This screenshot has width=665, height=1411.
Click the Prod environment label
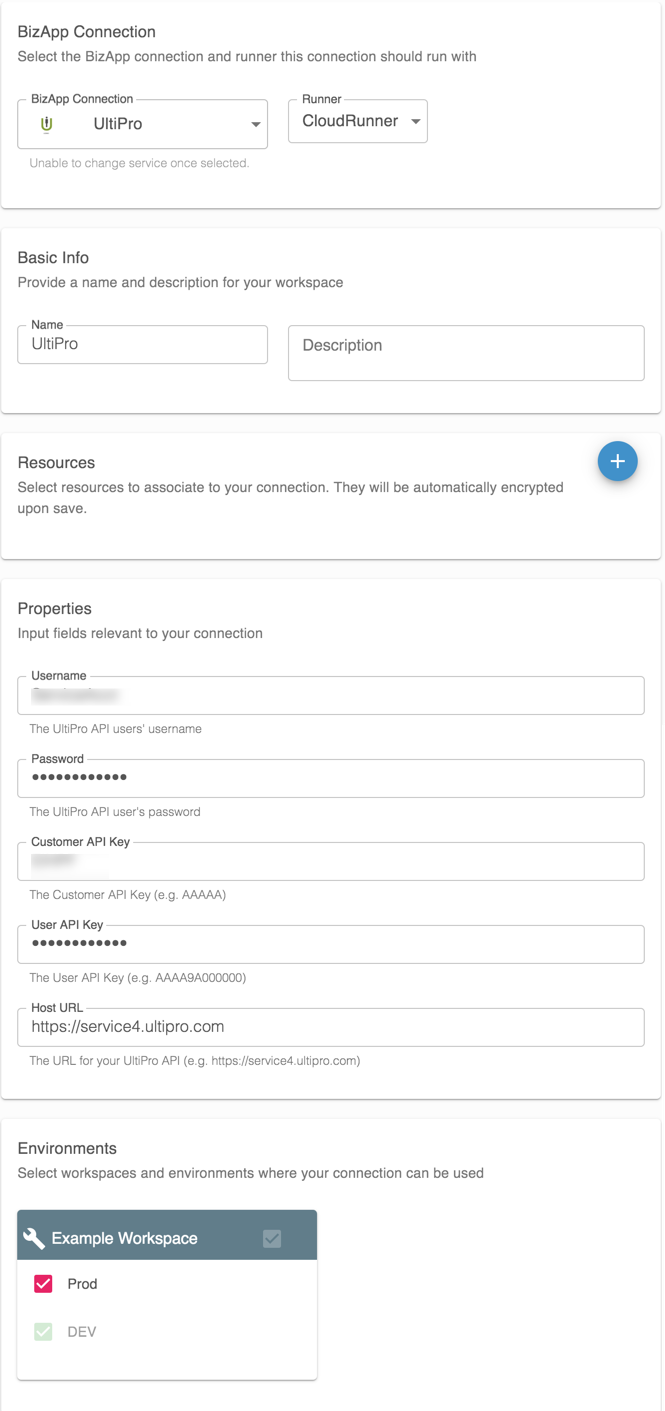(x=82, y=1284)
